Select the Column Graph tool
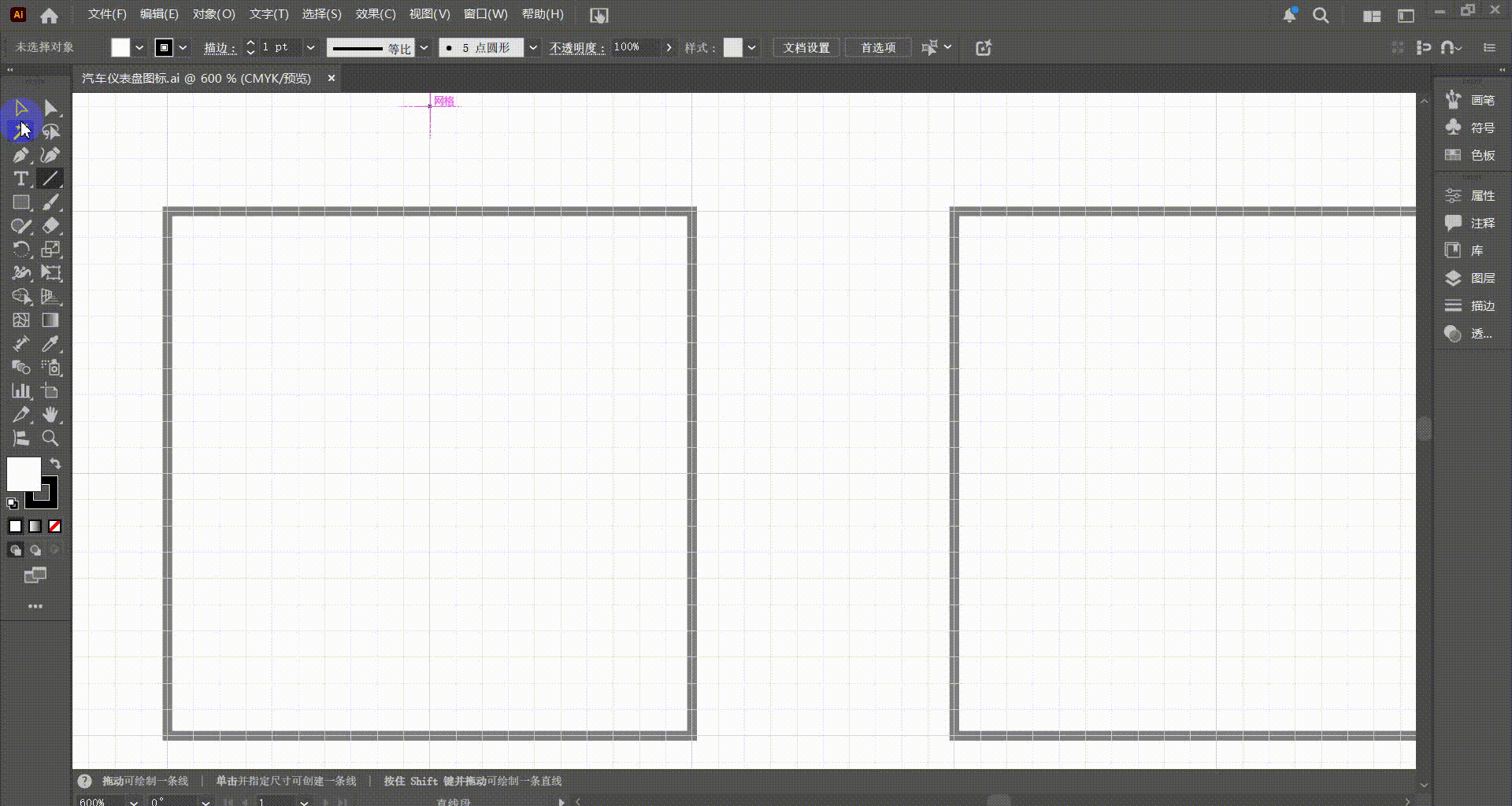 pyautogui.click(x=21, y=391)
